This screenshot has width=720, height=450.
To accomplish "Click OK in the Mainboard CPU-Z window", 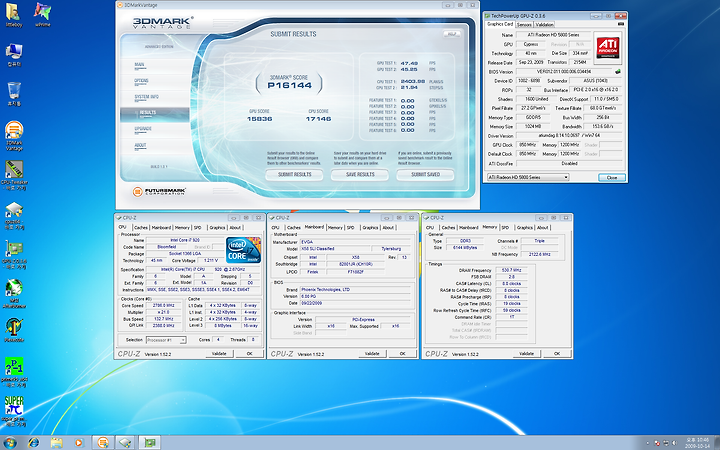I will coord(402,354).
